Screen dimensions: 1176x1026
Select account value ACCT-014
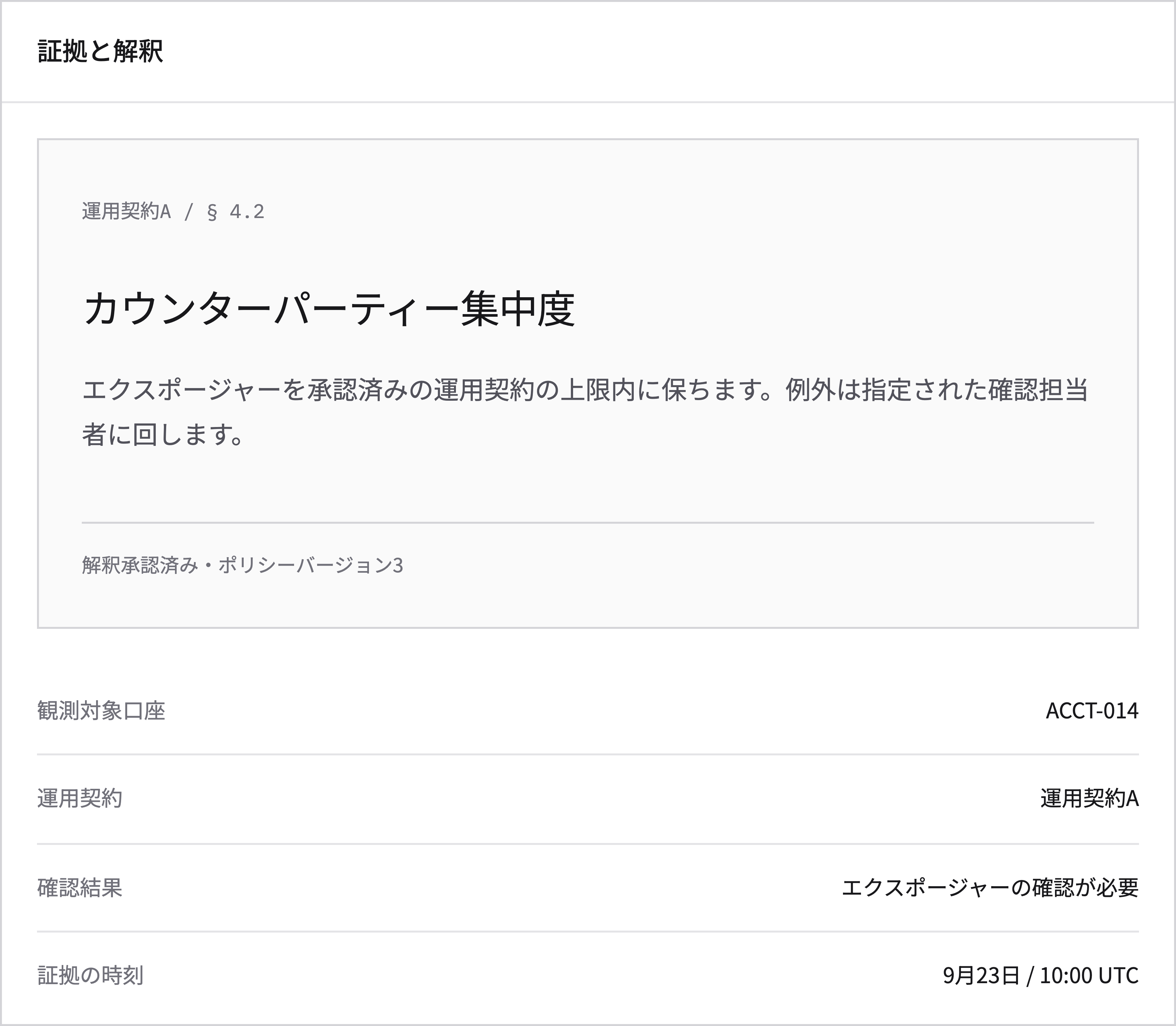1092,711
